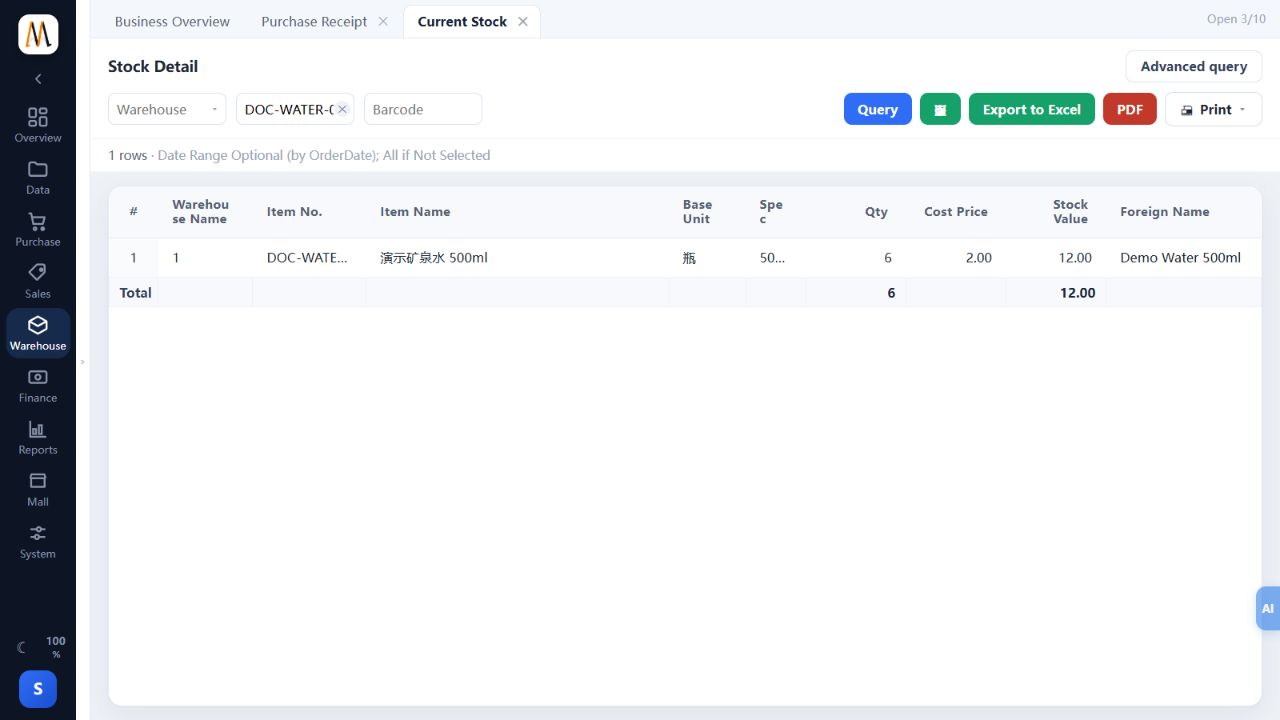Image resolution: width=1280 pixels, height=720 pixels.
Task: Click the zoom 100% indicator
Action: click(x=56, y=647)
